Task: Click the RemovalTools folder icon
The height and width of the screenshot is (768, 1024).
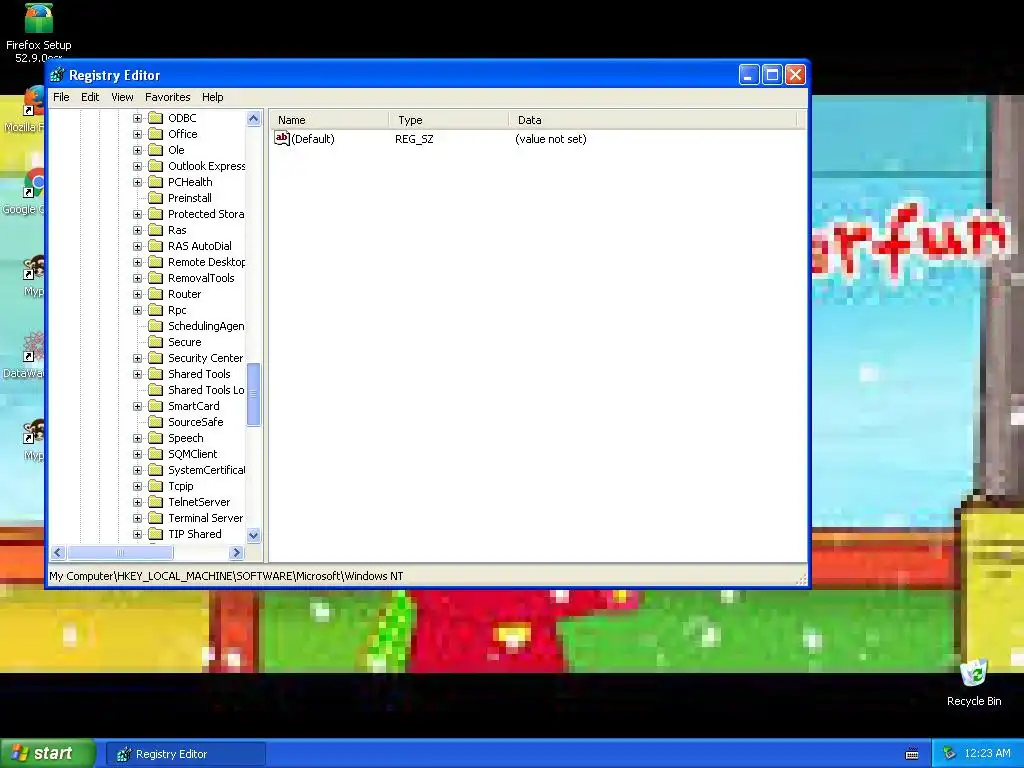Action: [x=155, y=278]
